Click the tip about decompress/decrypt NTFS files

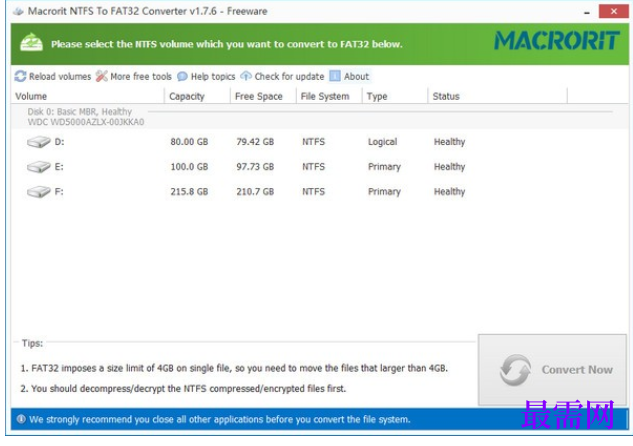coord(183,389)
